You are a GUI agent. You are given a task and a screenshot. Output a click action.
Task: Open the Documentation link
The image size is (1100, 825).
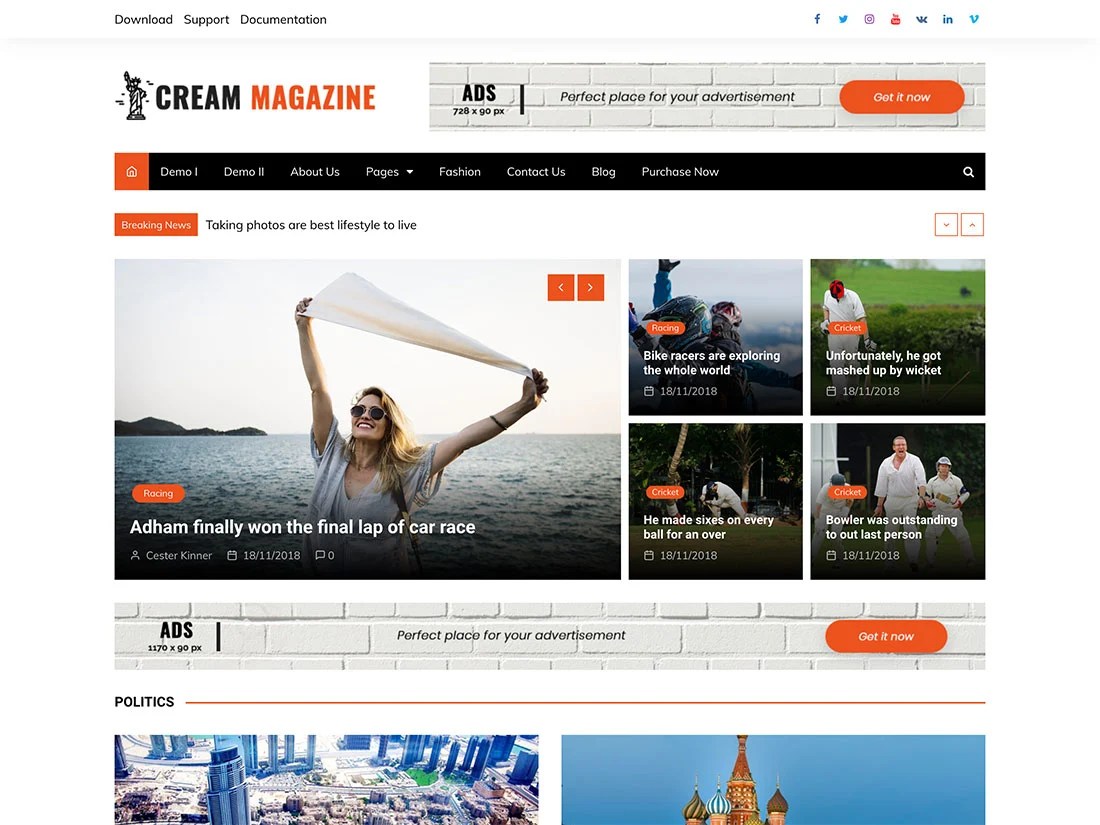283,19
